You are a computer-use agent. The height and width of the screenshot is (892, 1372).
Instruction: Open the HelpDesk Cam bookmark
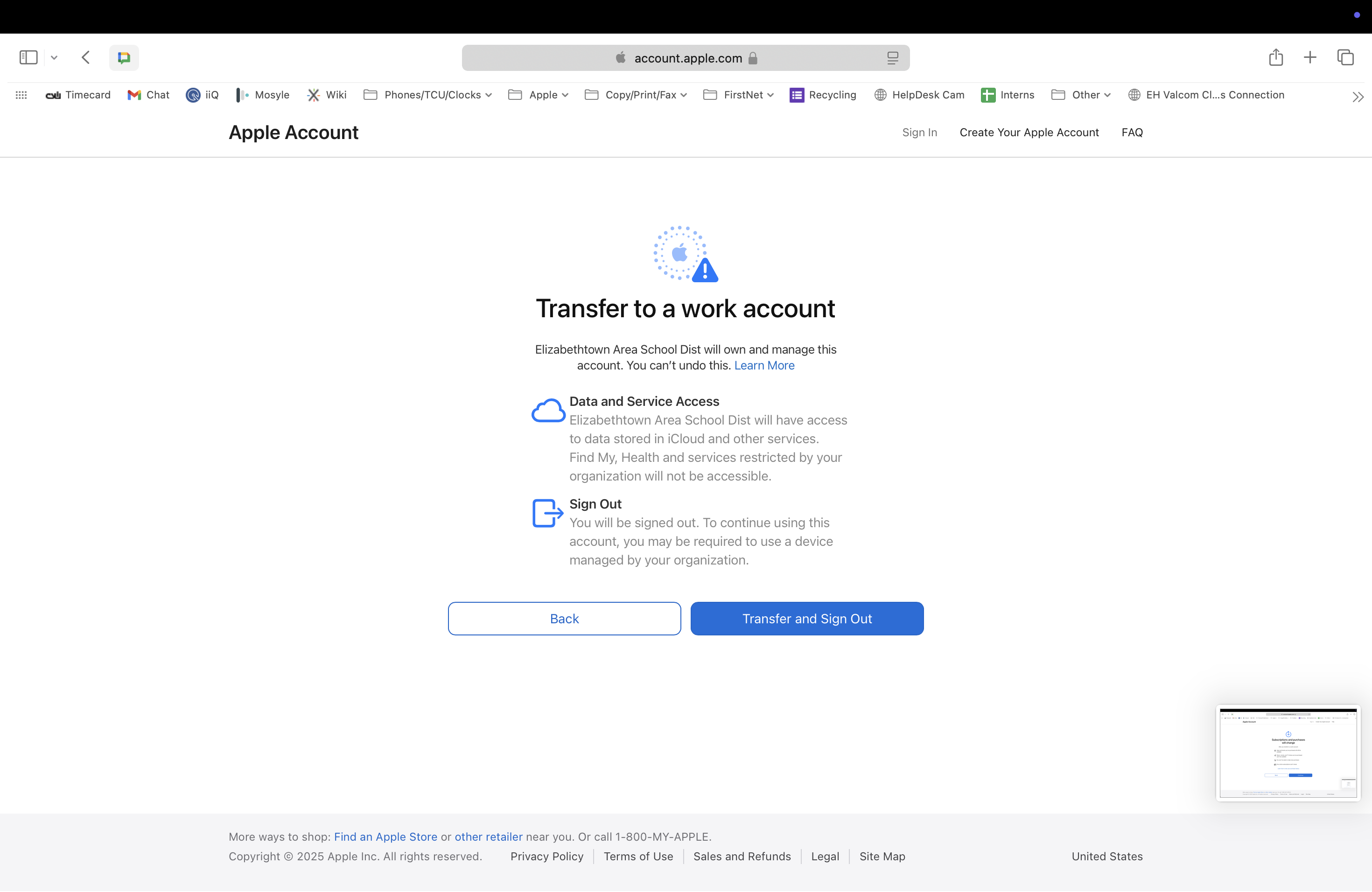(919, 95)
